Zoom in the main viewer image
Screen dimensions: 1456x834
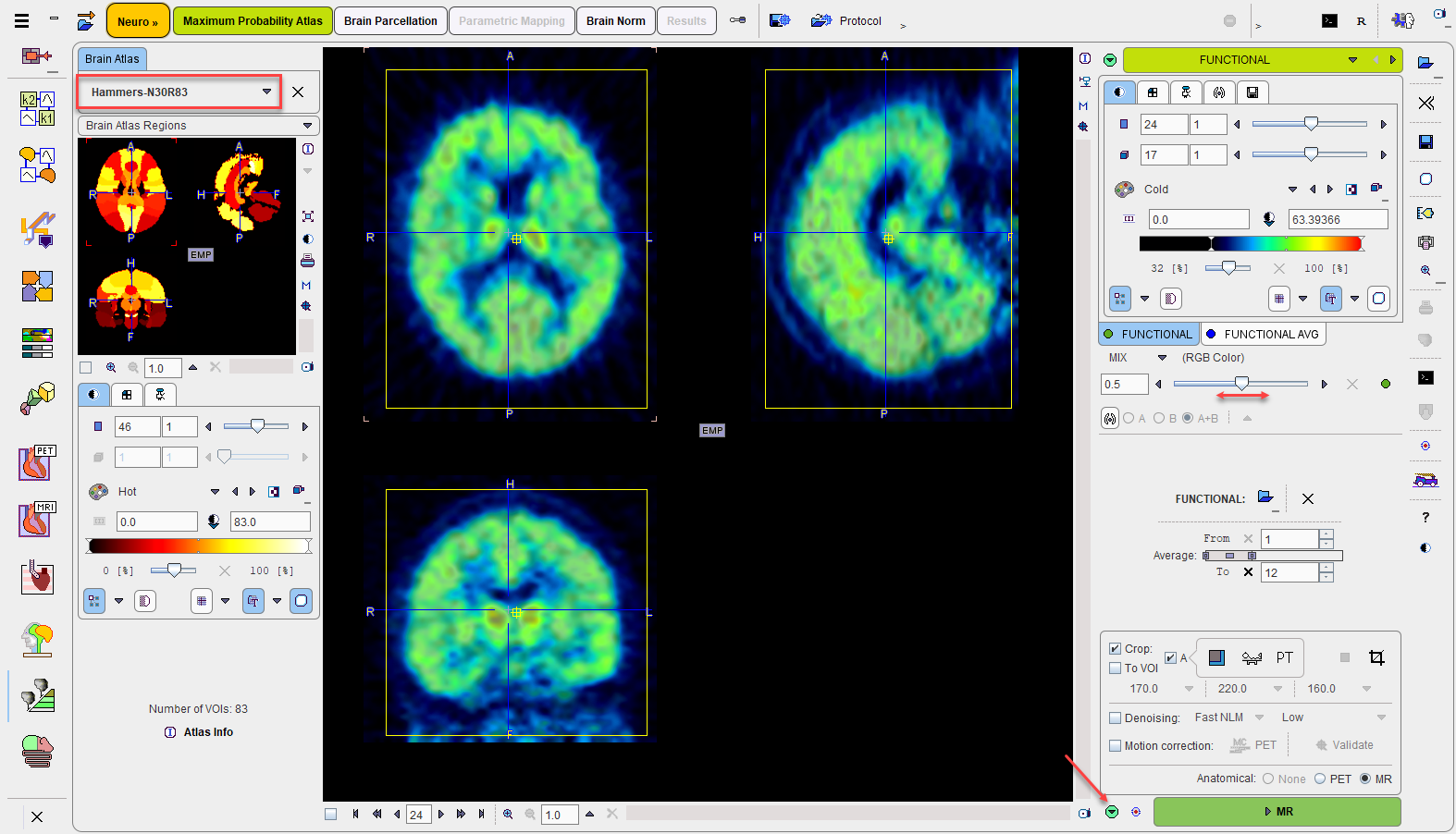coord(508,814)
